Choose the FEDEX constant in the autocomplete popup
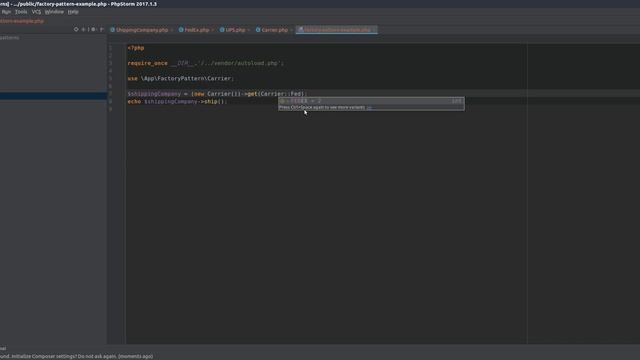The width and height of the screenshot is (640, 360). coord(371,101)
